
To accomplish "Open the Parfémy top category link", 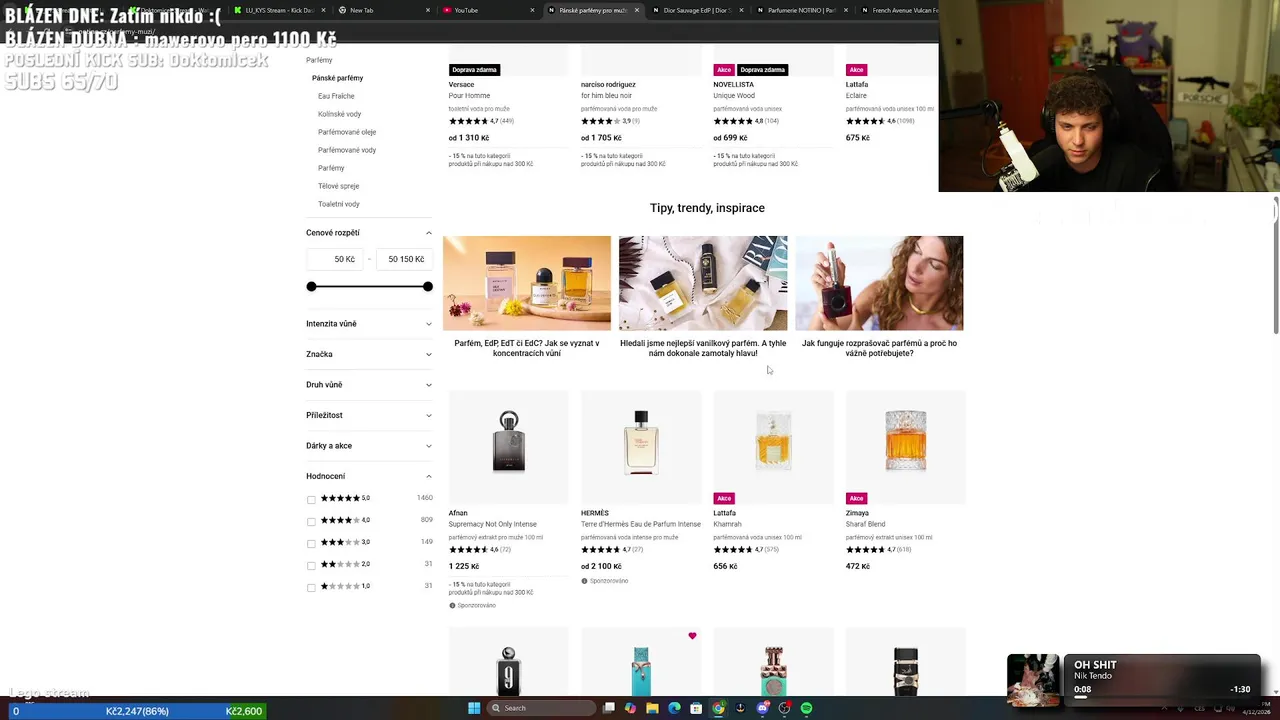I will (x=319, y=60).
